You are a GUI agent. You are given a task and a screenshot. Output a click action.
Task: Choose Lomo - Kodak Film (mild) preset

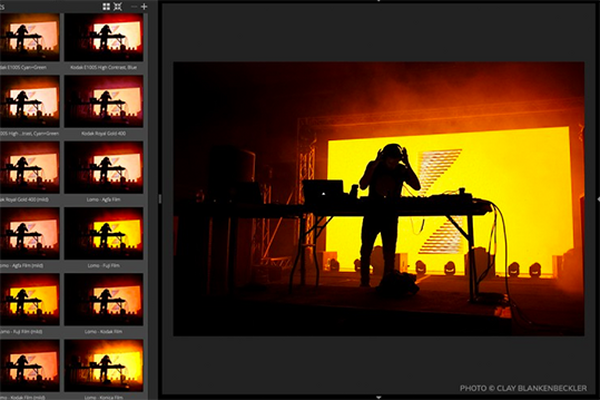30,366
